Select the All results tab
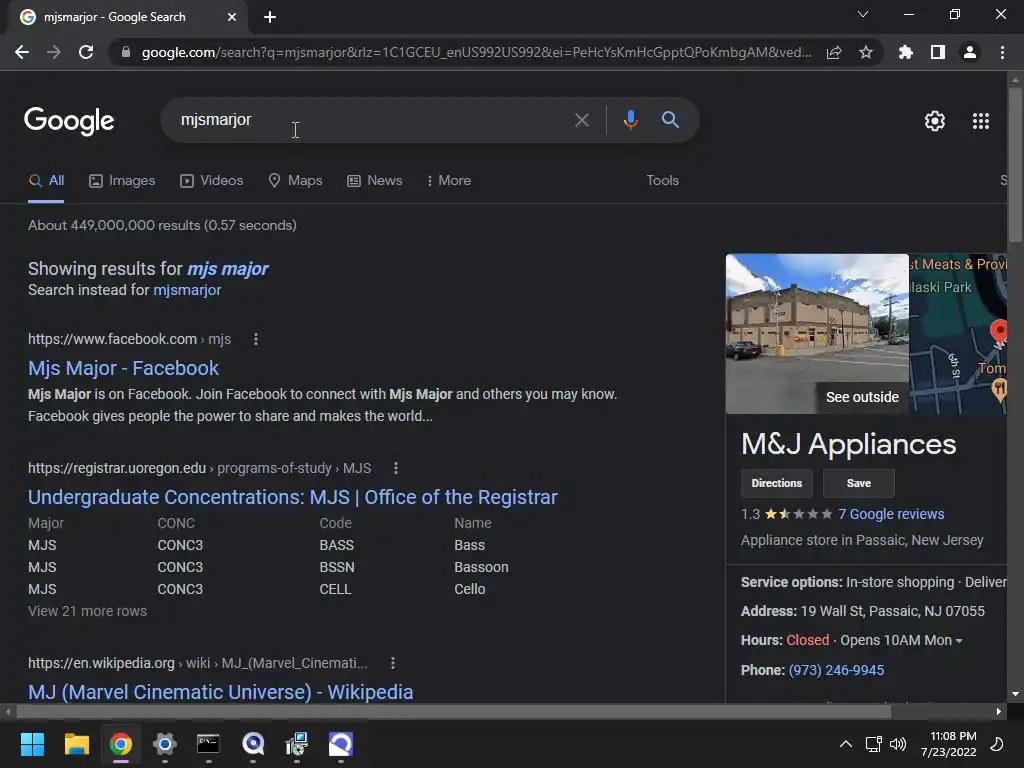 [46, 181]
